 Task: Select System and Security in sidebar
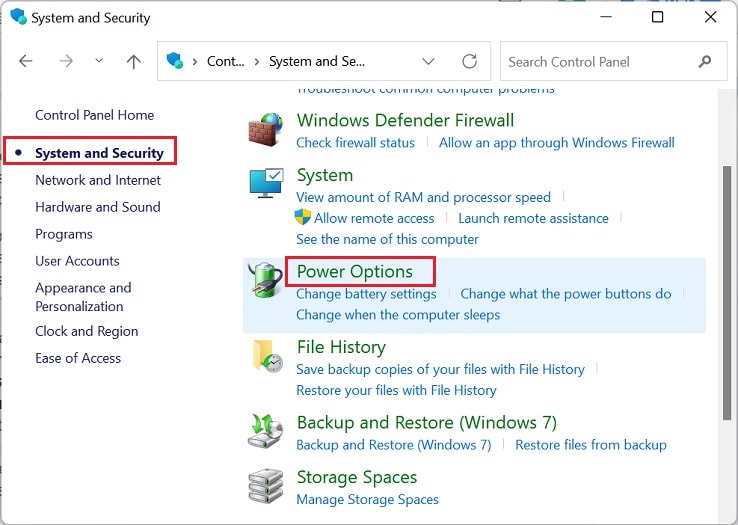(x=99, y=153)
